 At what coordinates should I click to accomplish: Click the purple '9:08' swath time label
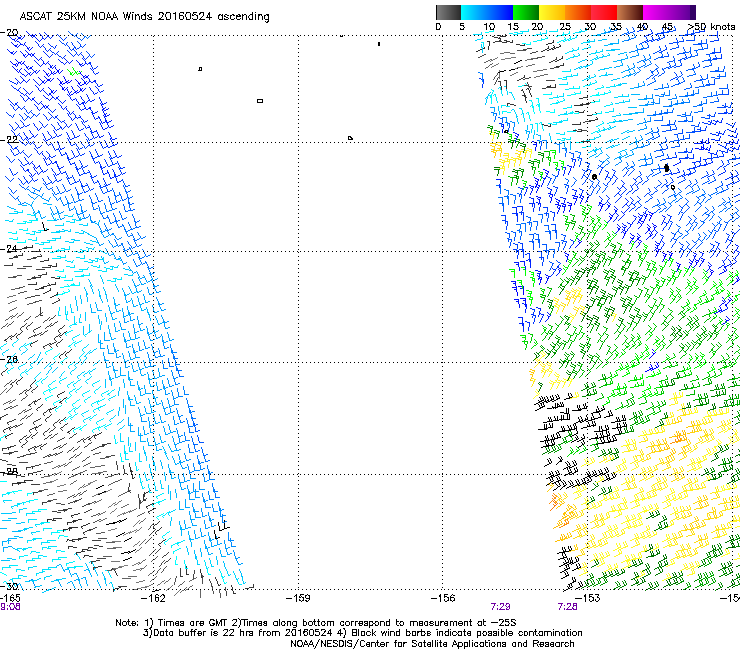(x=10, y=607)
